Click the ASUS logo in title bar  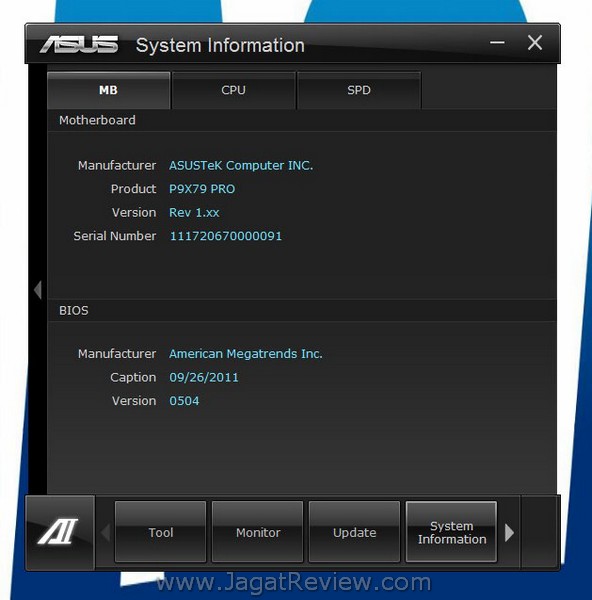[79, 44]
